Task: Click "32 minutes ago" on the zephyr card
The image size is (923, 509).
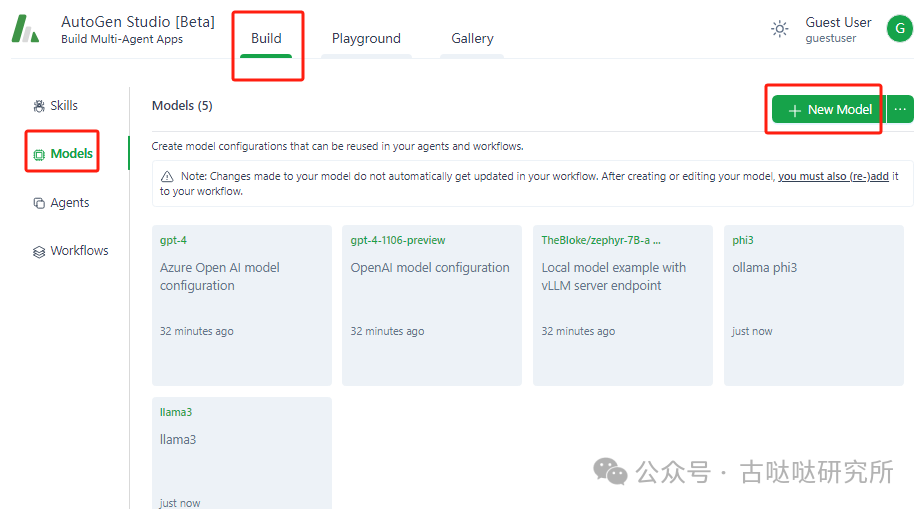Action: click(x=578, y=331)
